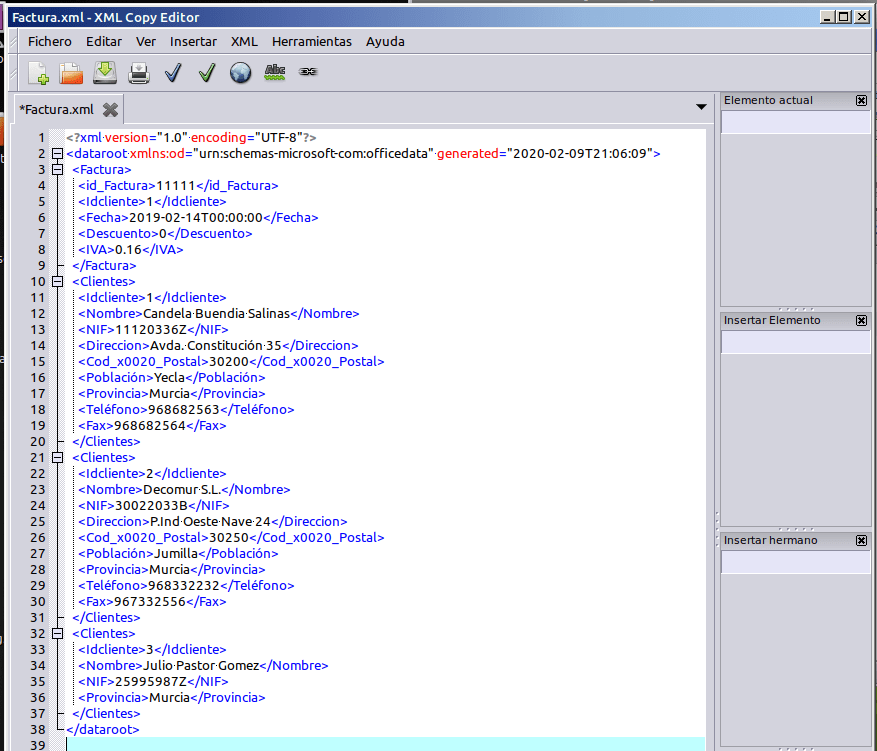The image size is (877, 751).
Task: Validate XML with green checkmark icon
Action: [207, 72]
